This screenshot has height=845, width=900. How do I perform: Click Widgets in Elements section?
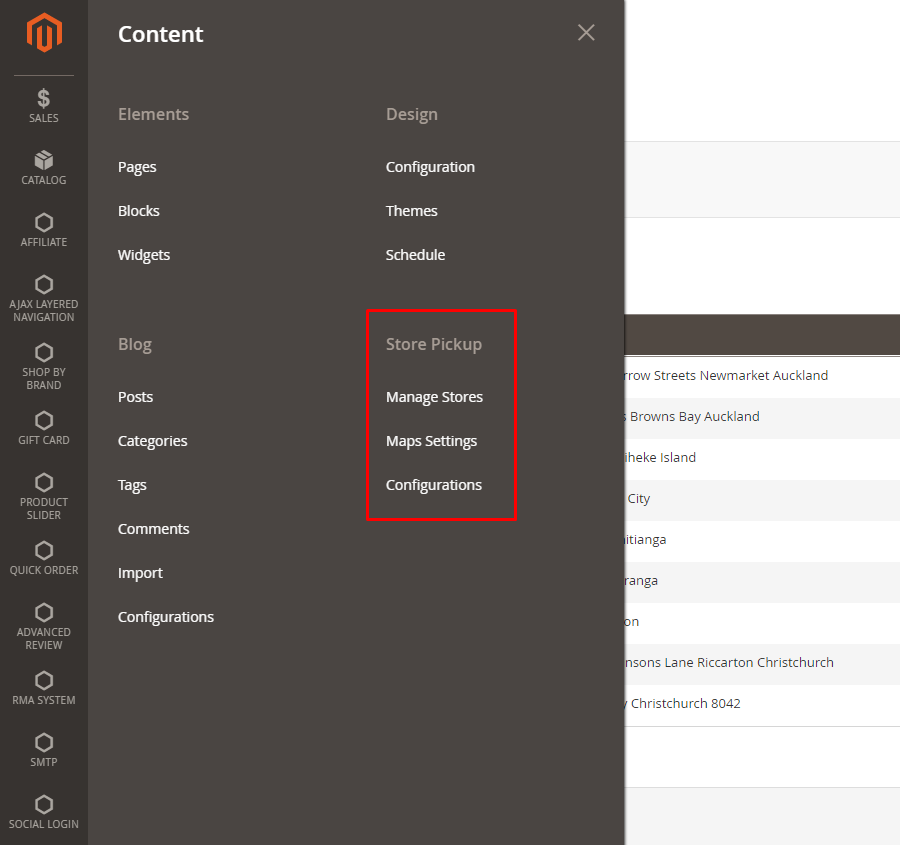144,255
